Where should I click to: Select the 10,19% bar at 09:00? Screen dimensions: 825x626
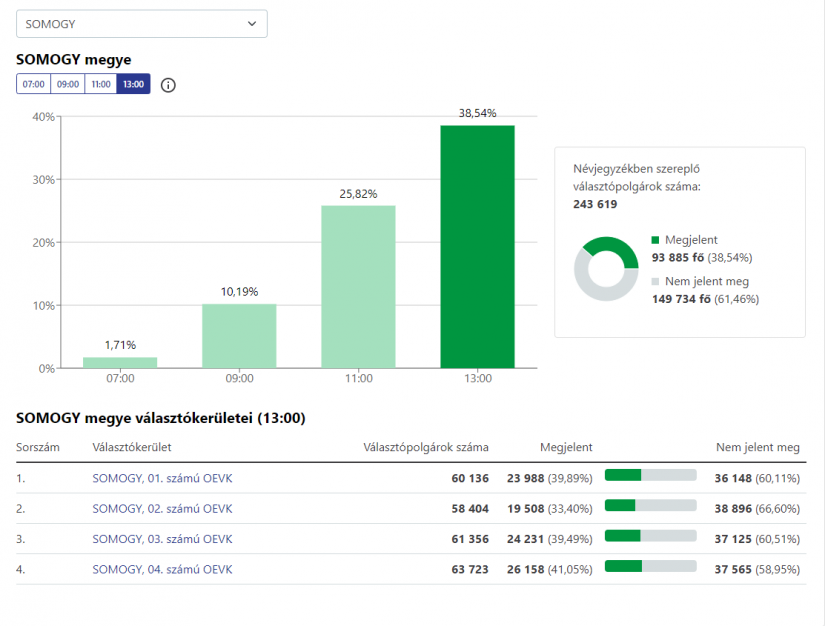pos(239,336)
